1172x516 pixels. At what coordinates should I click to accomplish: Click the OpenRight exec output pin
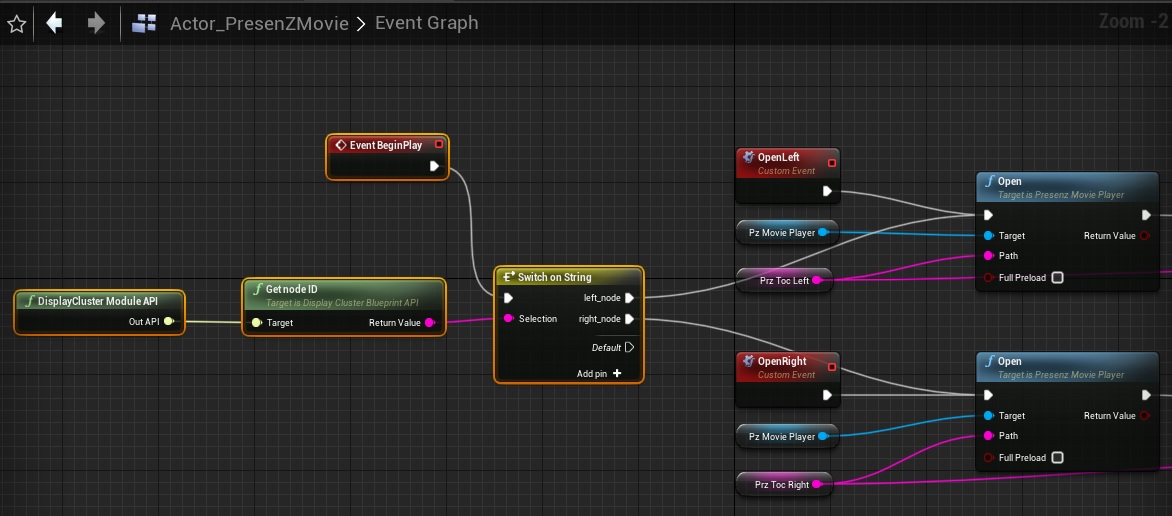coord(827,395)
